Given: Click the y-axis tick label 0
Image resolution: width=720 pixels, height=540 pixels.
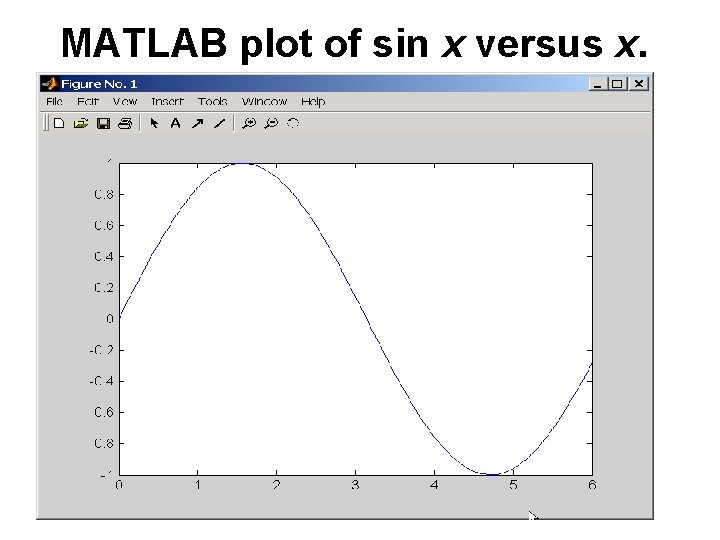Looking at the screenshot, I should click(x=109, y=318).
